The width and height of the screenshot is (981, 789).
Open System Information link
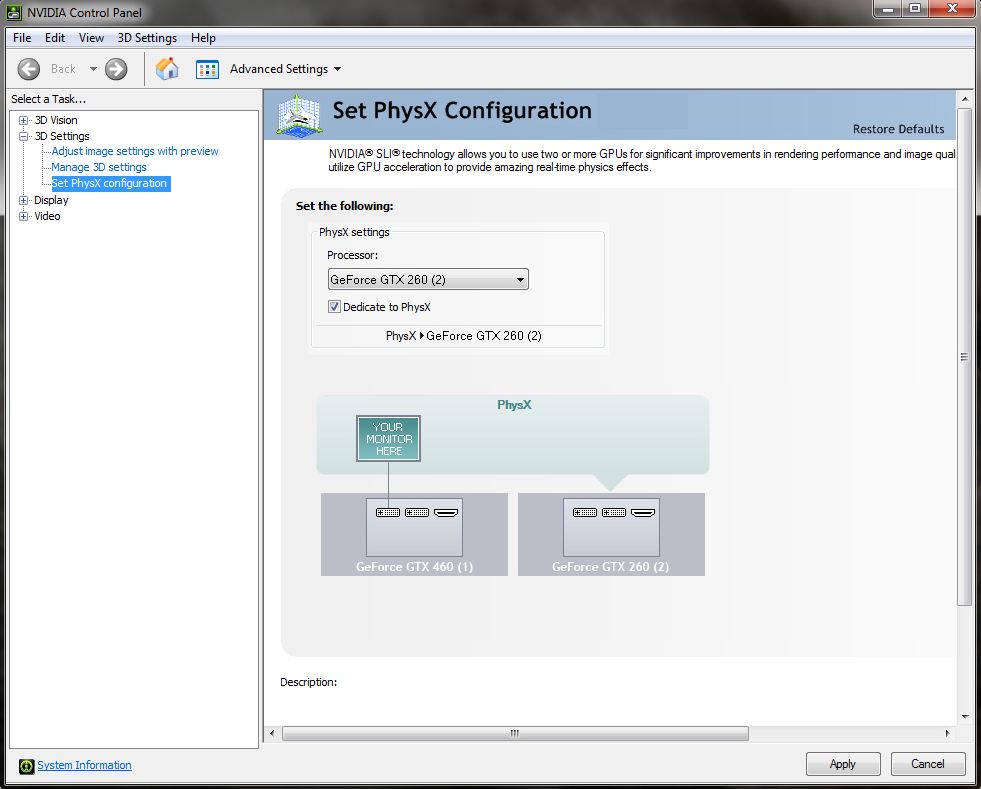(84, 765)
